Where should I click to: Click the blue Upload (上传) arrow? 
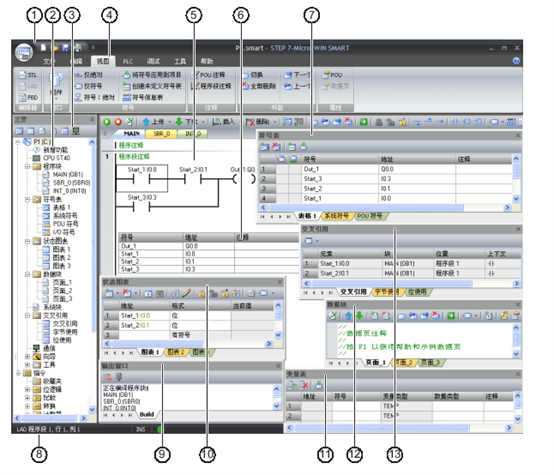click(x=146, y=122)
